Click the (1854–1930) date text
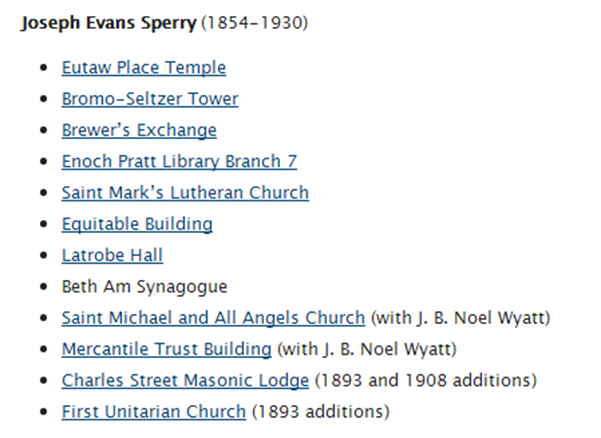This screenshot has height=438, width=601. point(255,23)
